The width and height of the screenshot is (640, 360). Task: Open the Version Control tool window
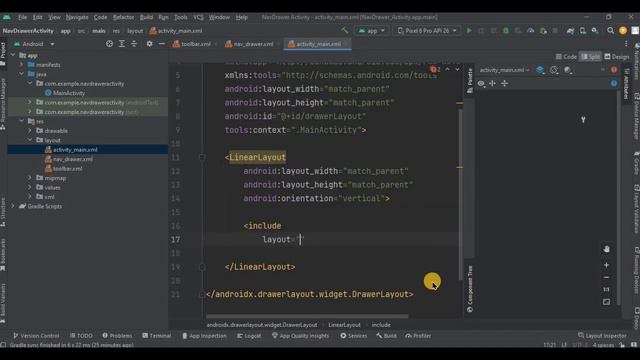(x=36, y=336)
